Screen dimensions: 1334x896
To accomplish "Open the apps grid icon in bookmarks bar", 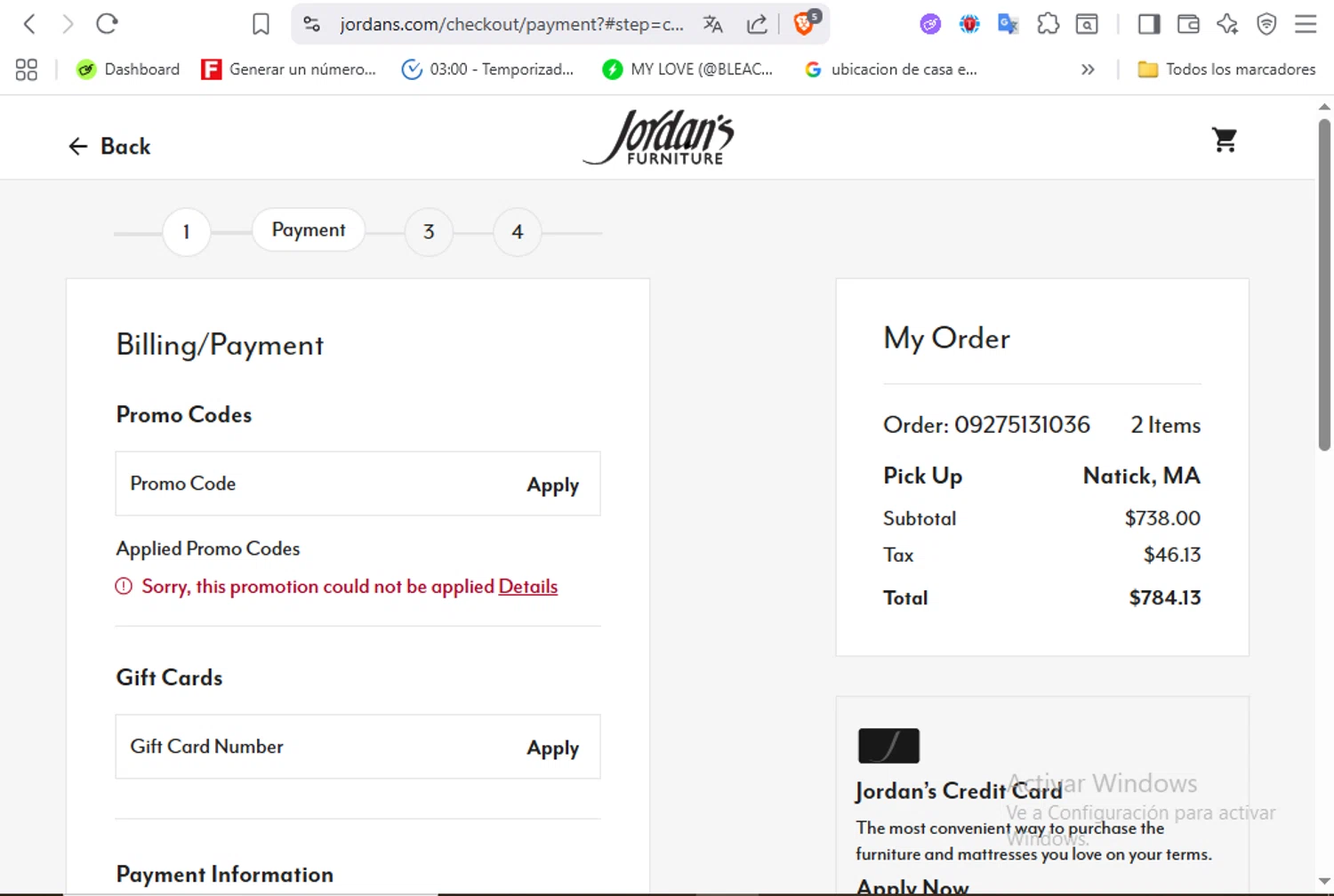I will 27,69.
